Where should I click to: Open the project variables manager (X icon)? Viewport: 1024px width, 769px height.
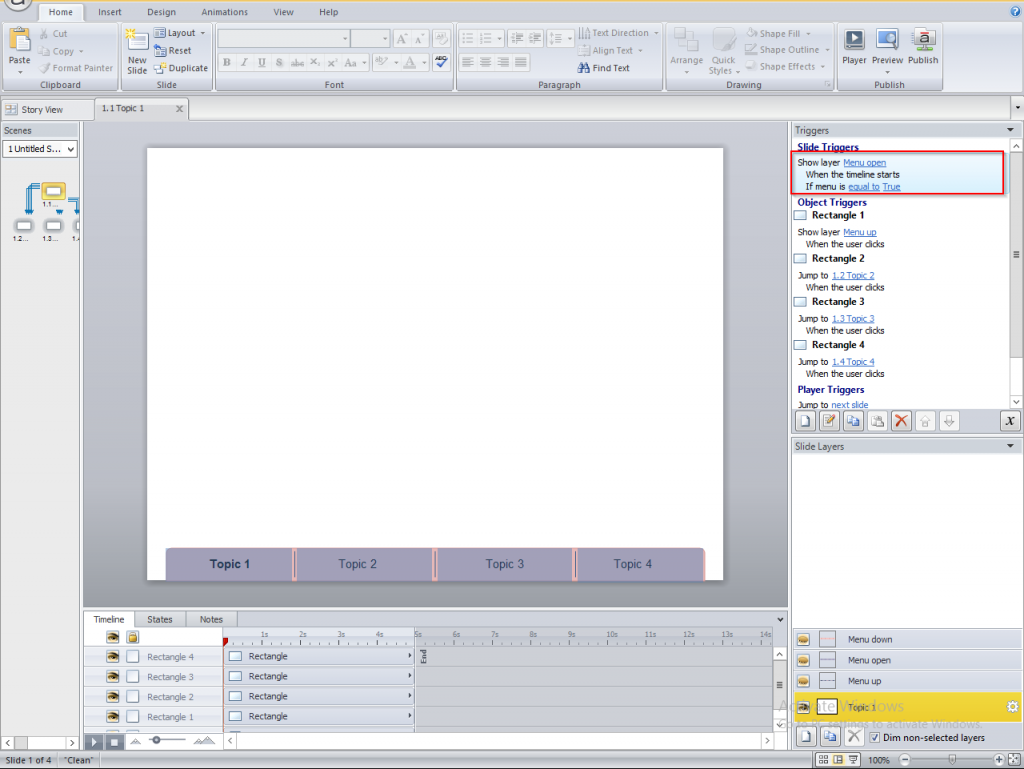click(x=1009, y=420)
